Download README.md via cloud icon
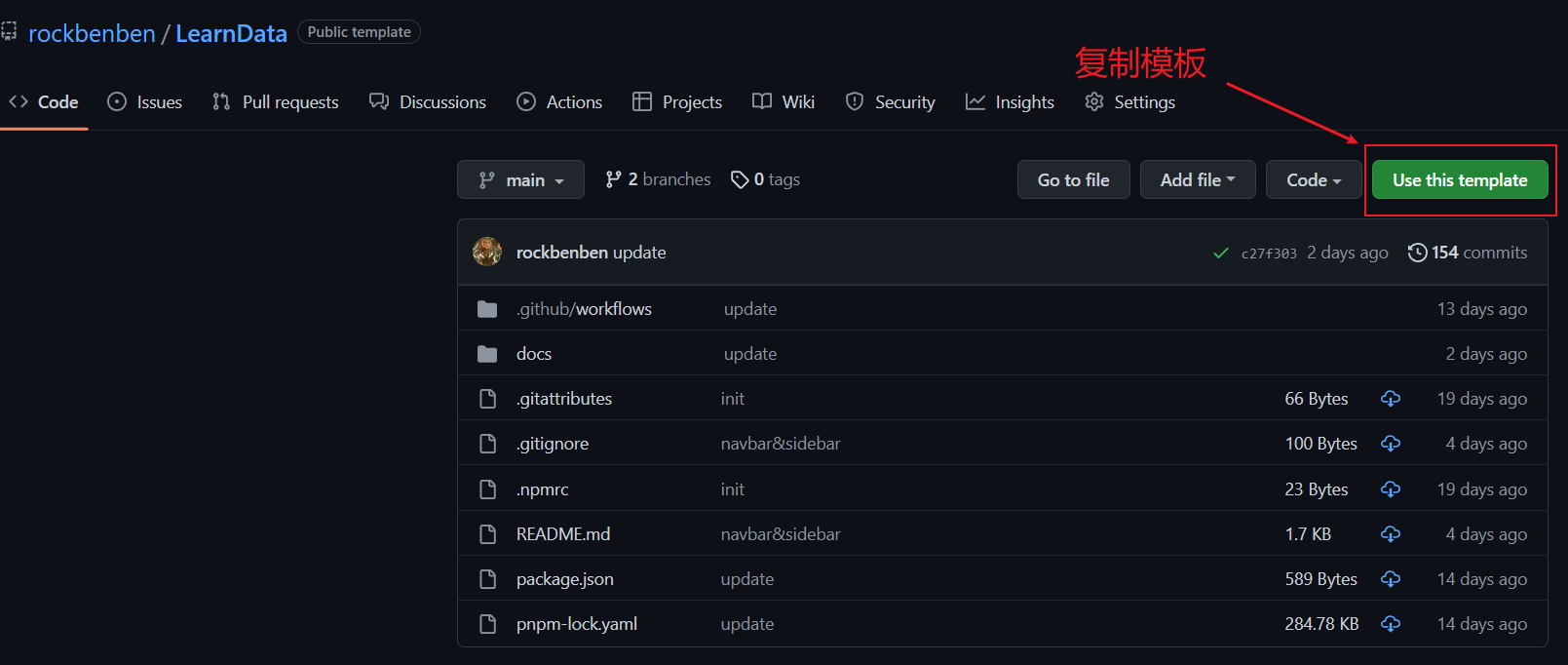This screenshot has width=1568, height=665. 1391,533
